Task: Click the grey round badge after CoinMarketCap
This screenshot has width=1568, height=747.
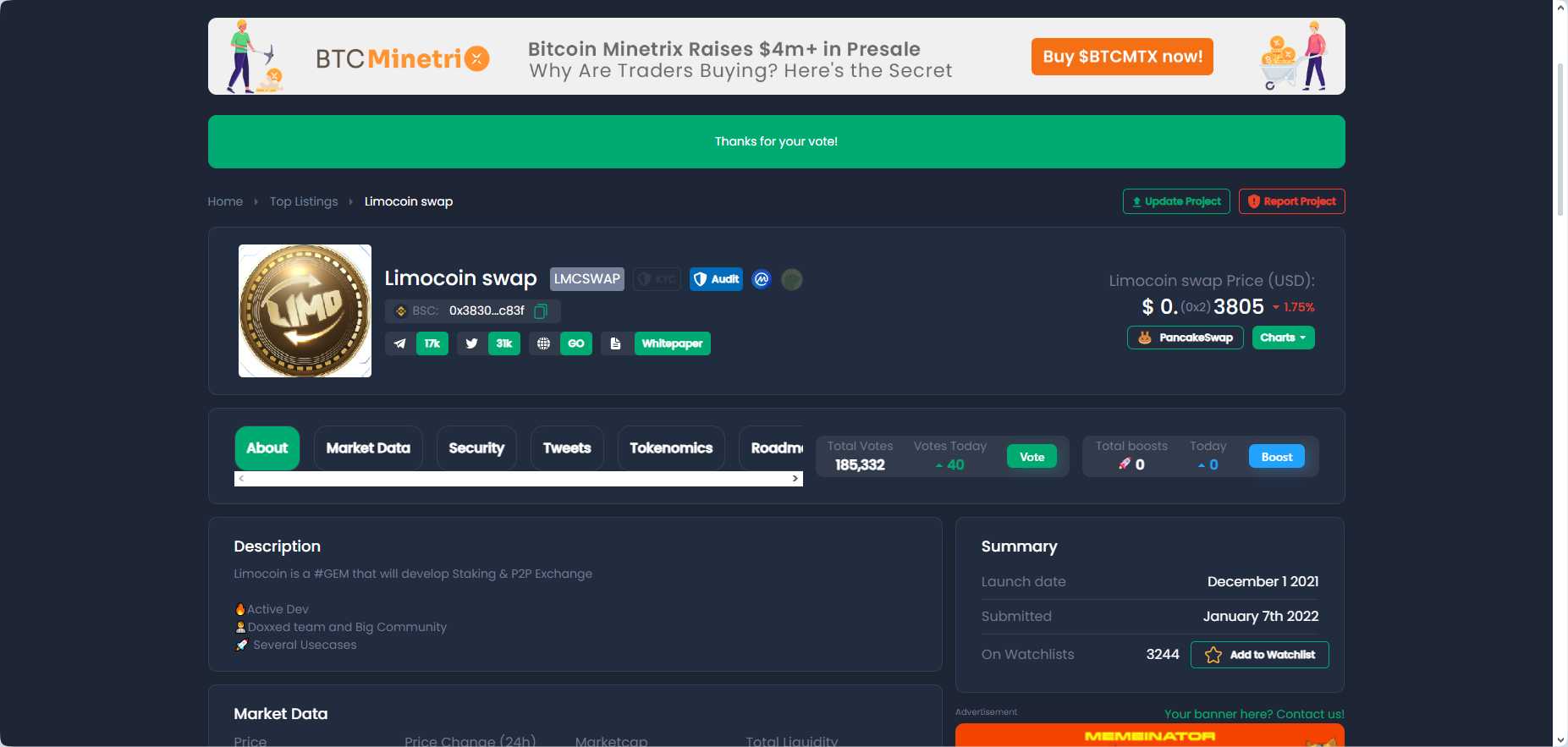Action: pyautogui.click(x=792, y=279)
